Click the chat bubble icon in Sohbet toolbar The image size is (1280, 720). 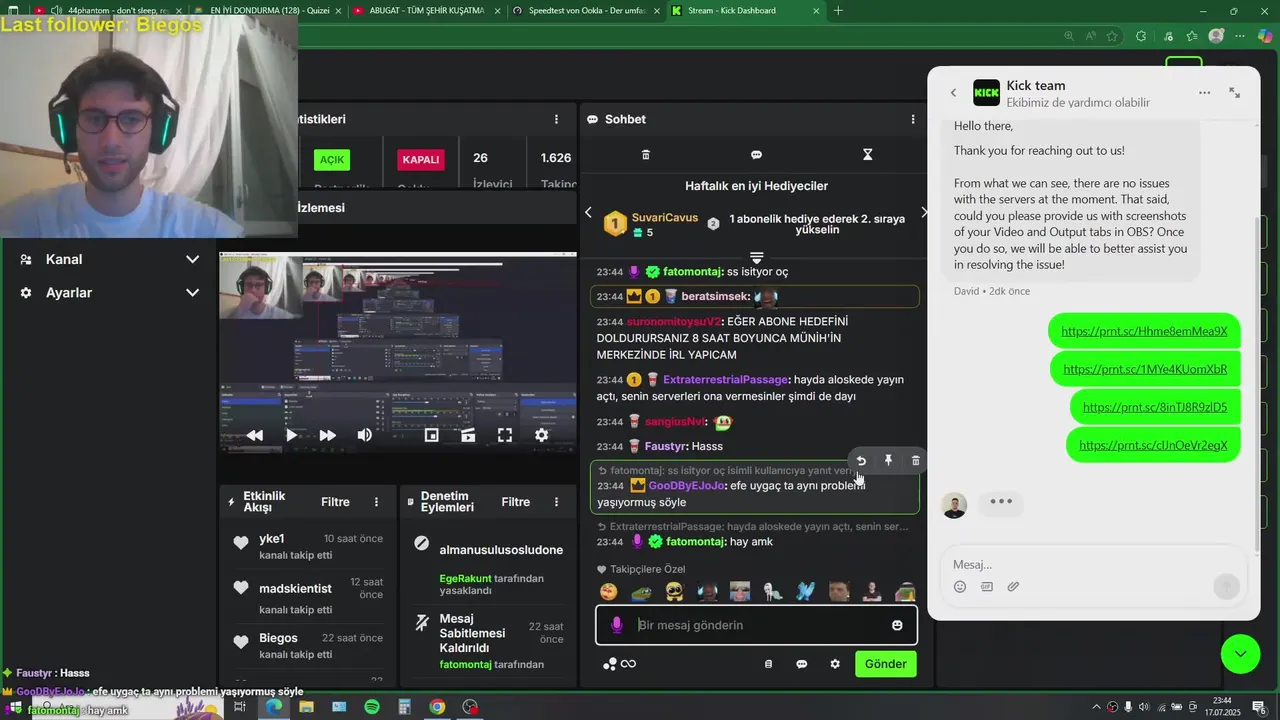pos(756,155)
